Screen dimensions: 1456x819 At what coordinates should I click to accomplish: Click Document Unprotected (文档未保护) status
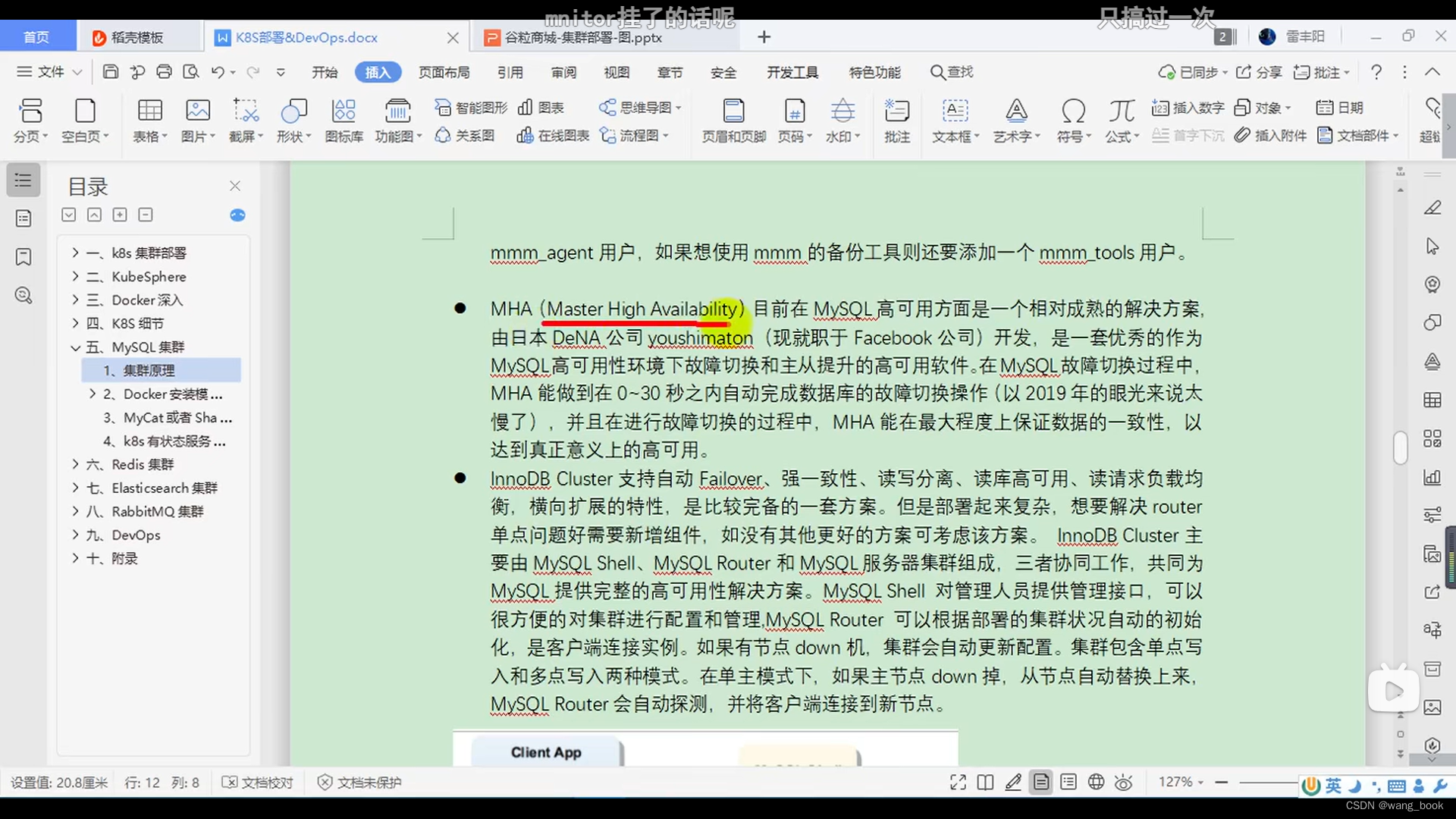pyautogui.click(x=359, y=783)
